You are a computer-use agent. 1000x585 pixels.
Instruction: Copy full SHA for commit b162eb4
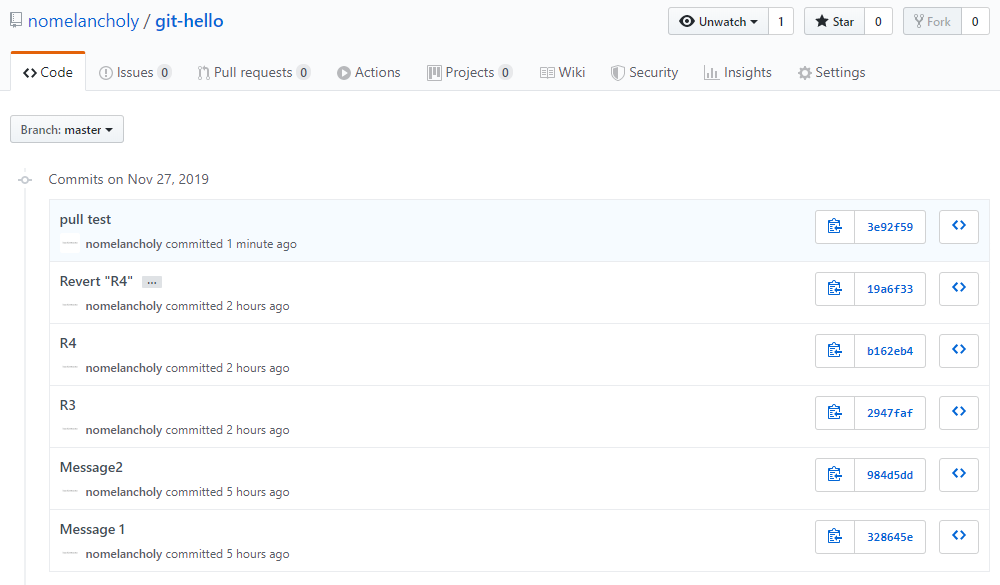click(835, 351)
